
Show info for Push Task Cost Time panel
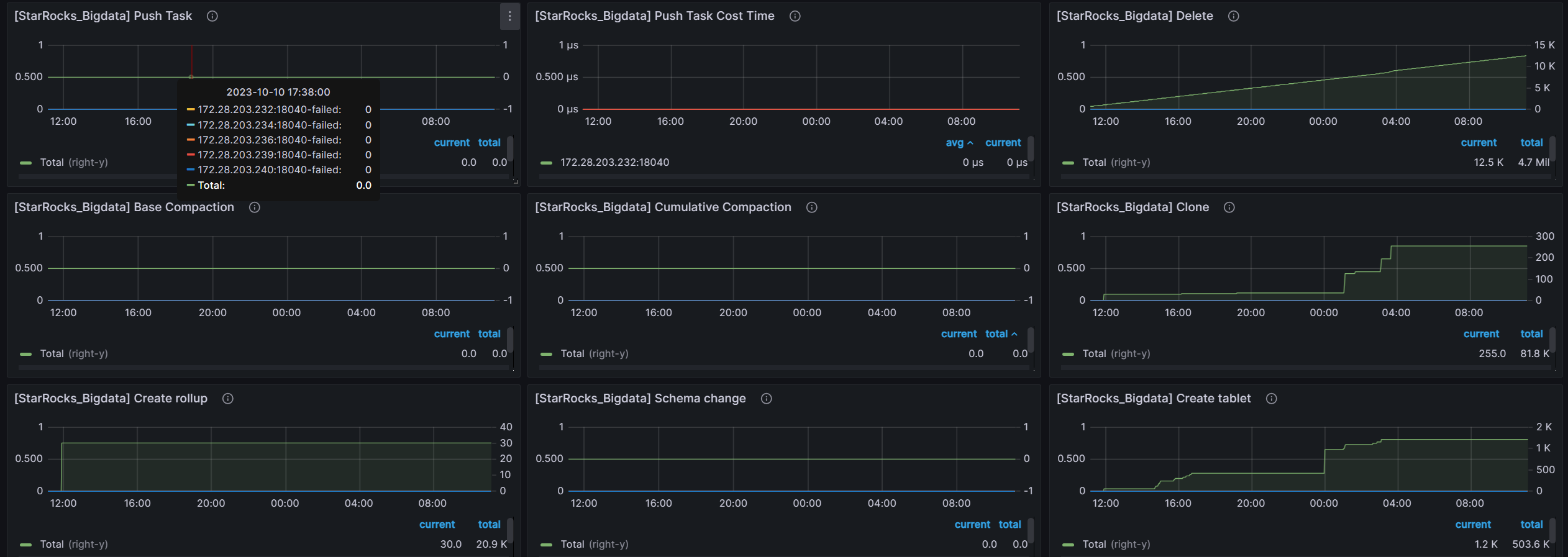pos(795,16)
